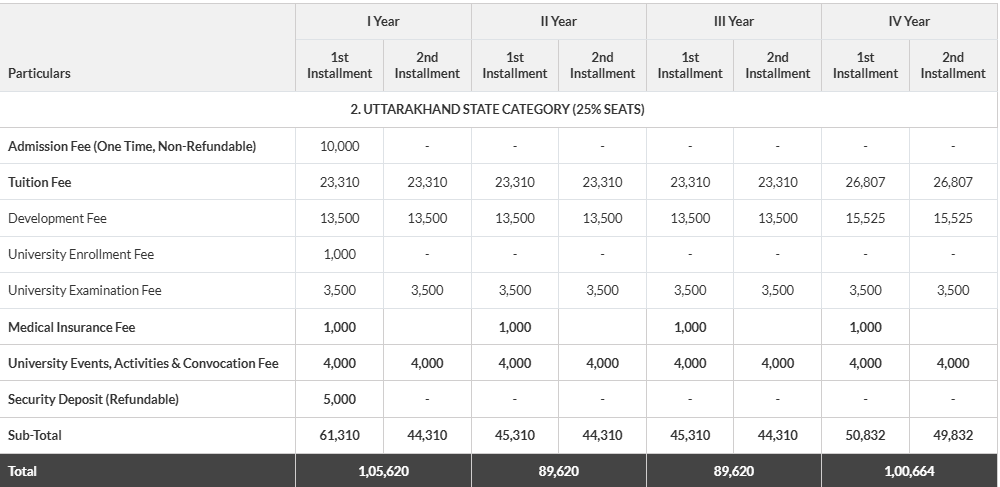Select the II Year column header
Image resolution: width=1000 pixels, height=487 pixels.
(x=558, y=21)
